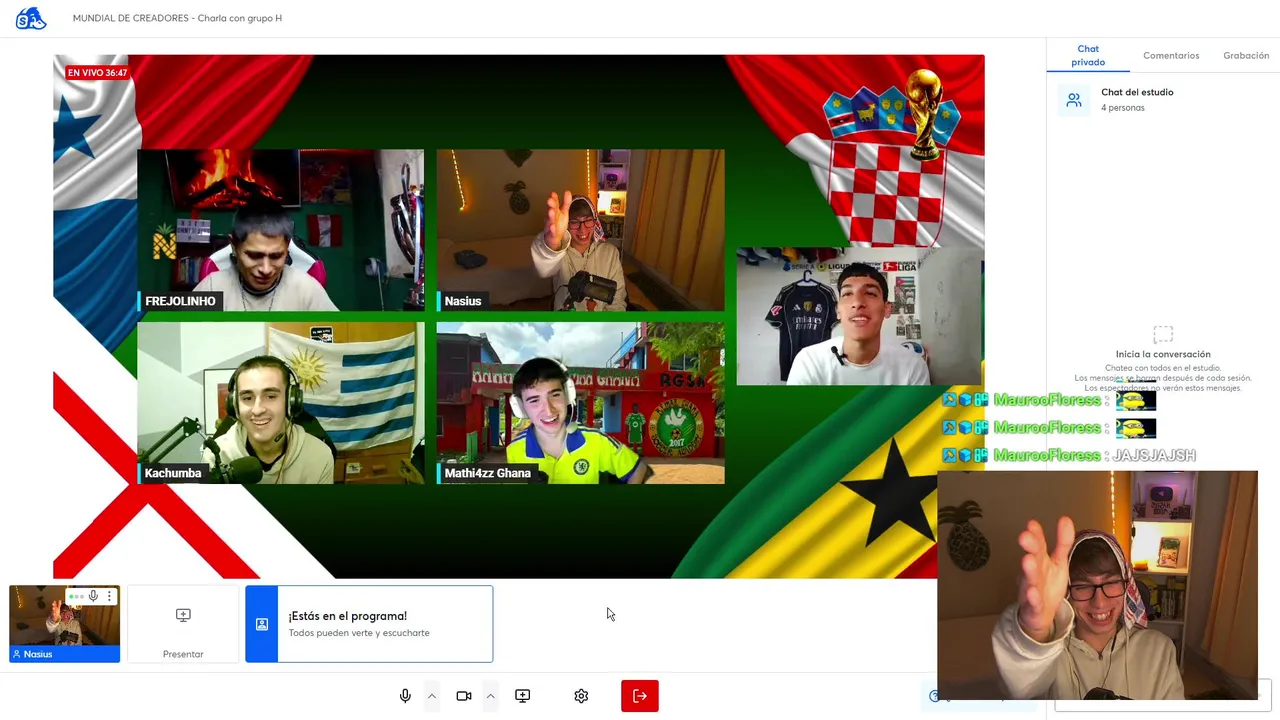Expand camera options arrow beside camera button
Screen dimensions: 1280x720
(x=490, y=696)
